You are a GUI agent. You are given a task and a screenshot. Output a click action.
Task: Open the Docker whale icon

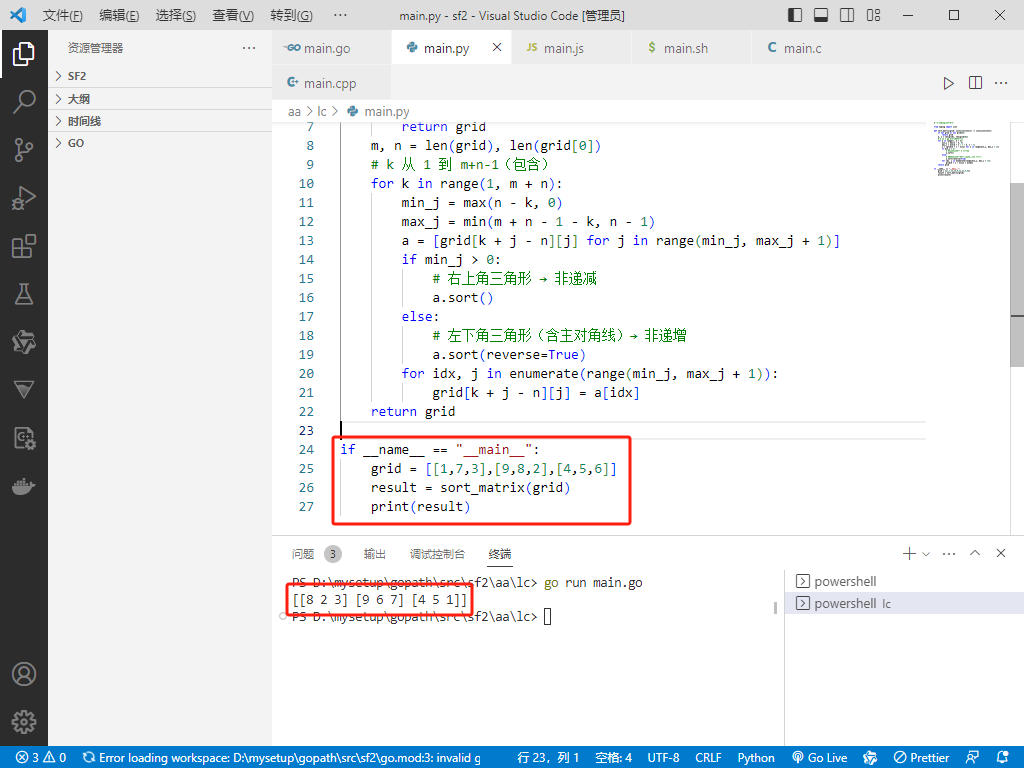point(24,487)
